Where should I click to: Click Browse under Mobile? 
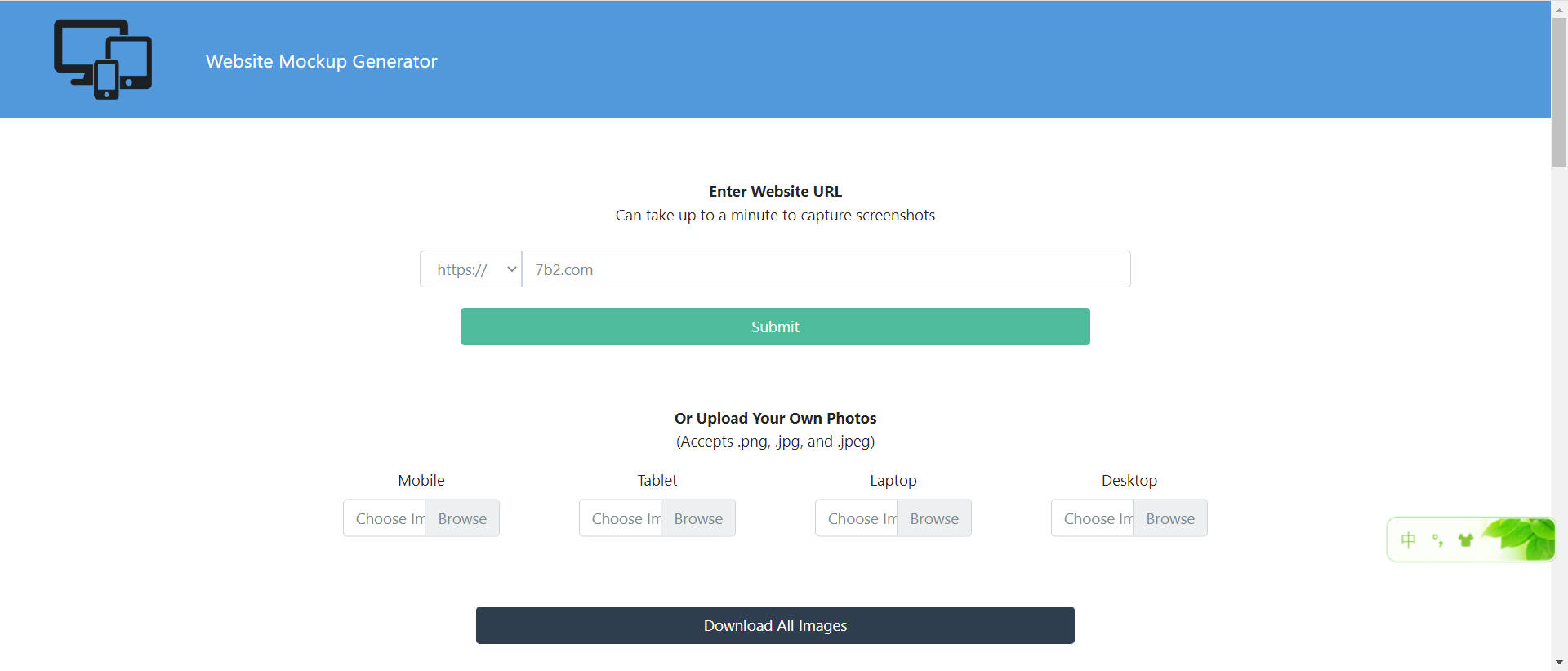tap(461, 518)
